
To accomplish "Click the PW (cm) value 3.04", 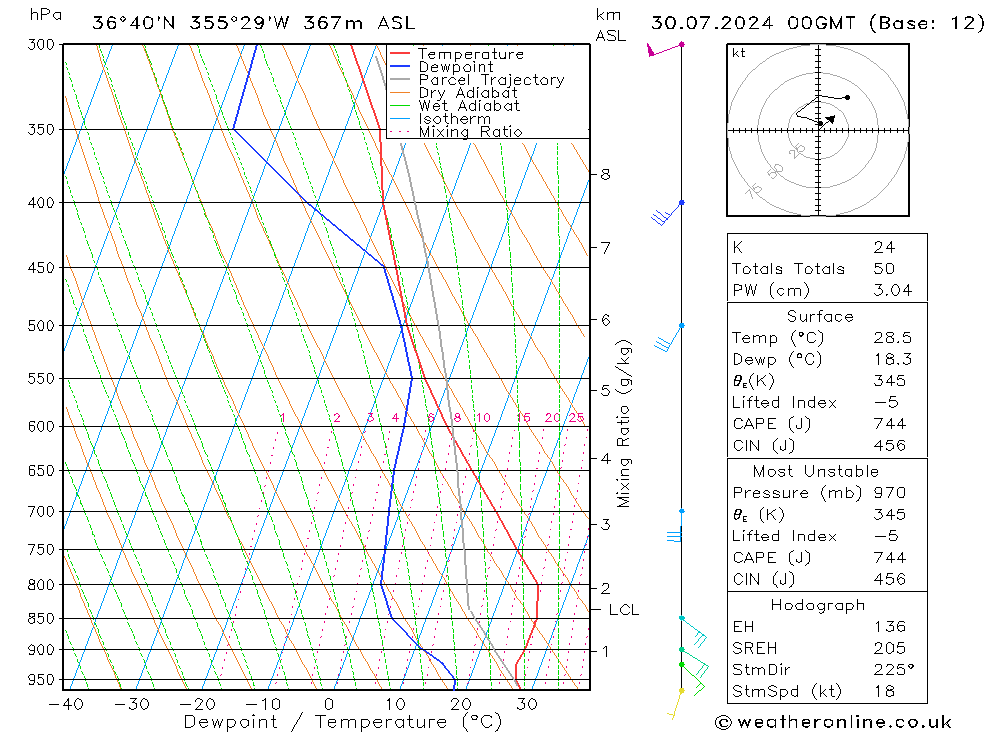I will pos(892,290).
